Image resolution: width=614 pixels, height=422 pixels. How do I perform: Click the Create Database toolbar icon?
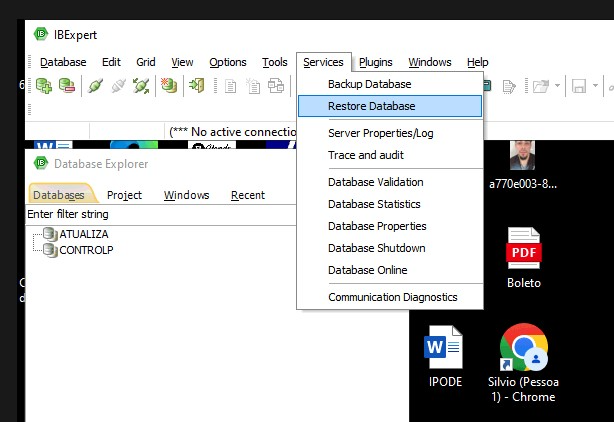pos(169,85)
